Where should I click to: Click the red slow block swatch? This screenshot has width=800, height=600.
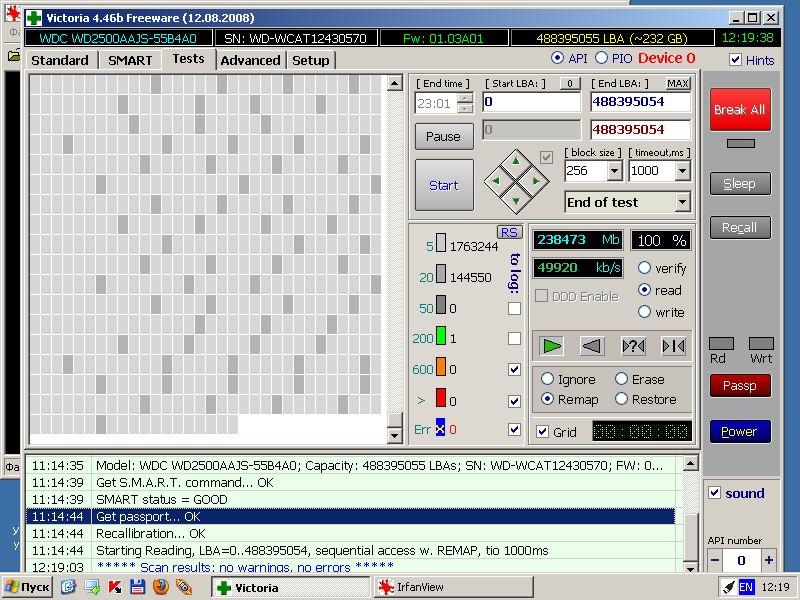(441, 397)
